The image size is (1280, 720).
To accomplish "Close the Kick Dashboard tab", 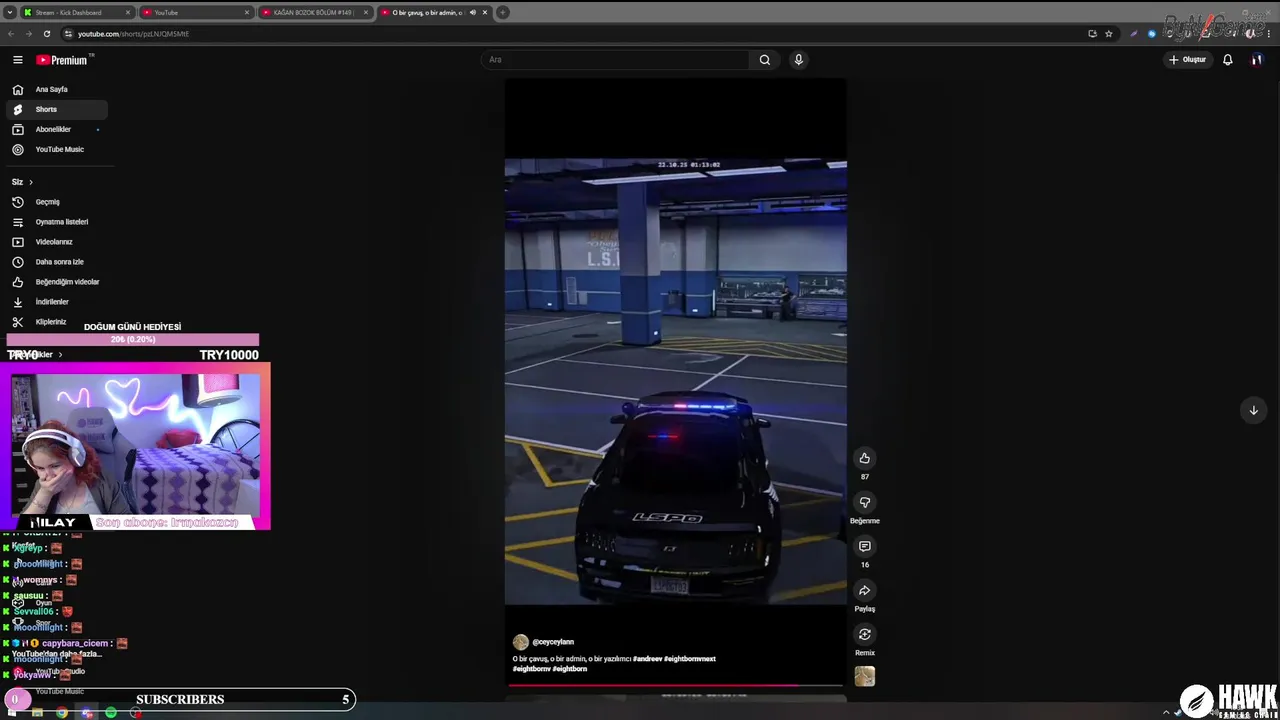I will (x=128, y=13).
